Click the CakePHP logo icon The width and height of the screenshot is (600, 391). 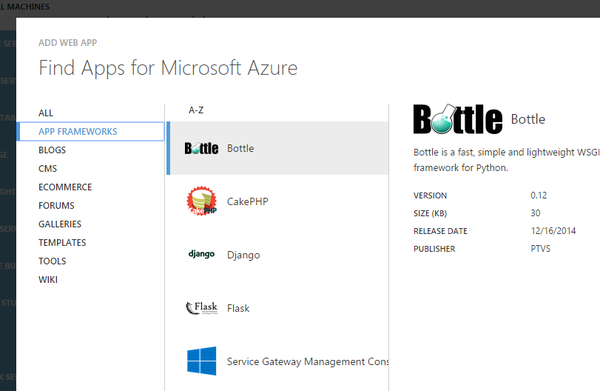point(202,201)
